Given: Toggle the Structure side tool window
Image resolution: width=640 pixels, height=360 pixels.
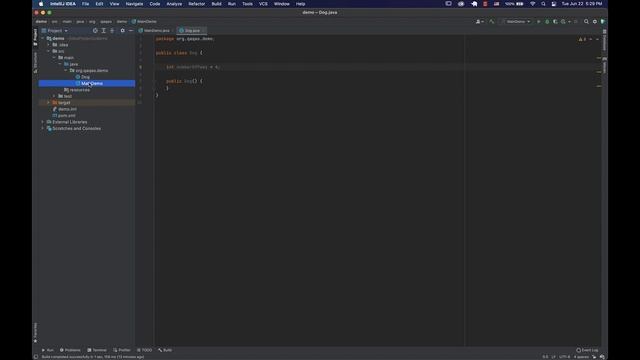Looking at the screenshot, I should [x=36, y=63].
